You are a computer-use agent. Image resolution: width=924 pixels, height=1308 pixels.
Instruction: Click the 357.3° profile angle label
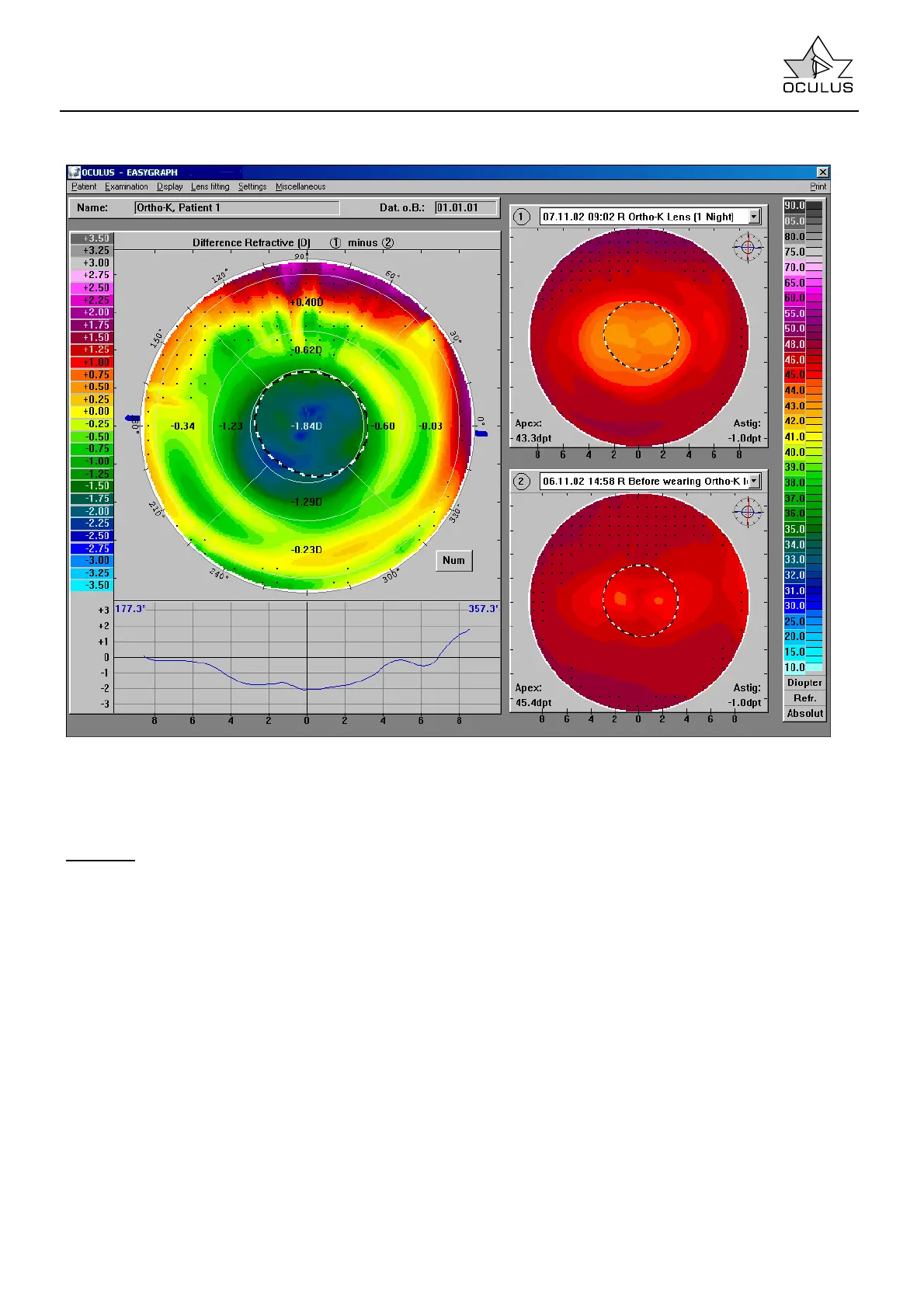[x=483, y=609]
